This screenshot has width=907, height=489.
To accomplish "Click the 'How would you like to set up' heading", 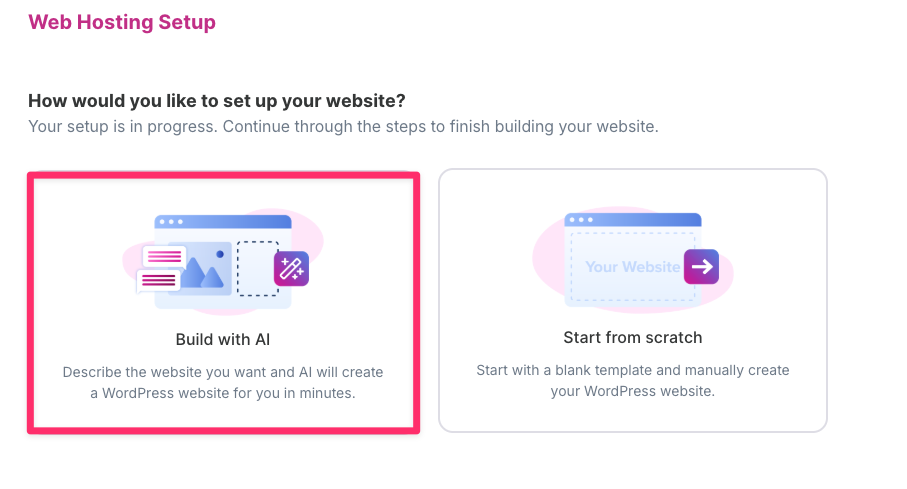I will click(217, 101).
